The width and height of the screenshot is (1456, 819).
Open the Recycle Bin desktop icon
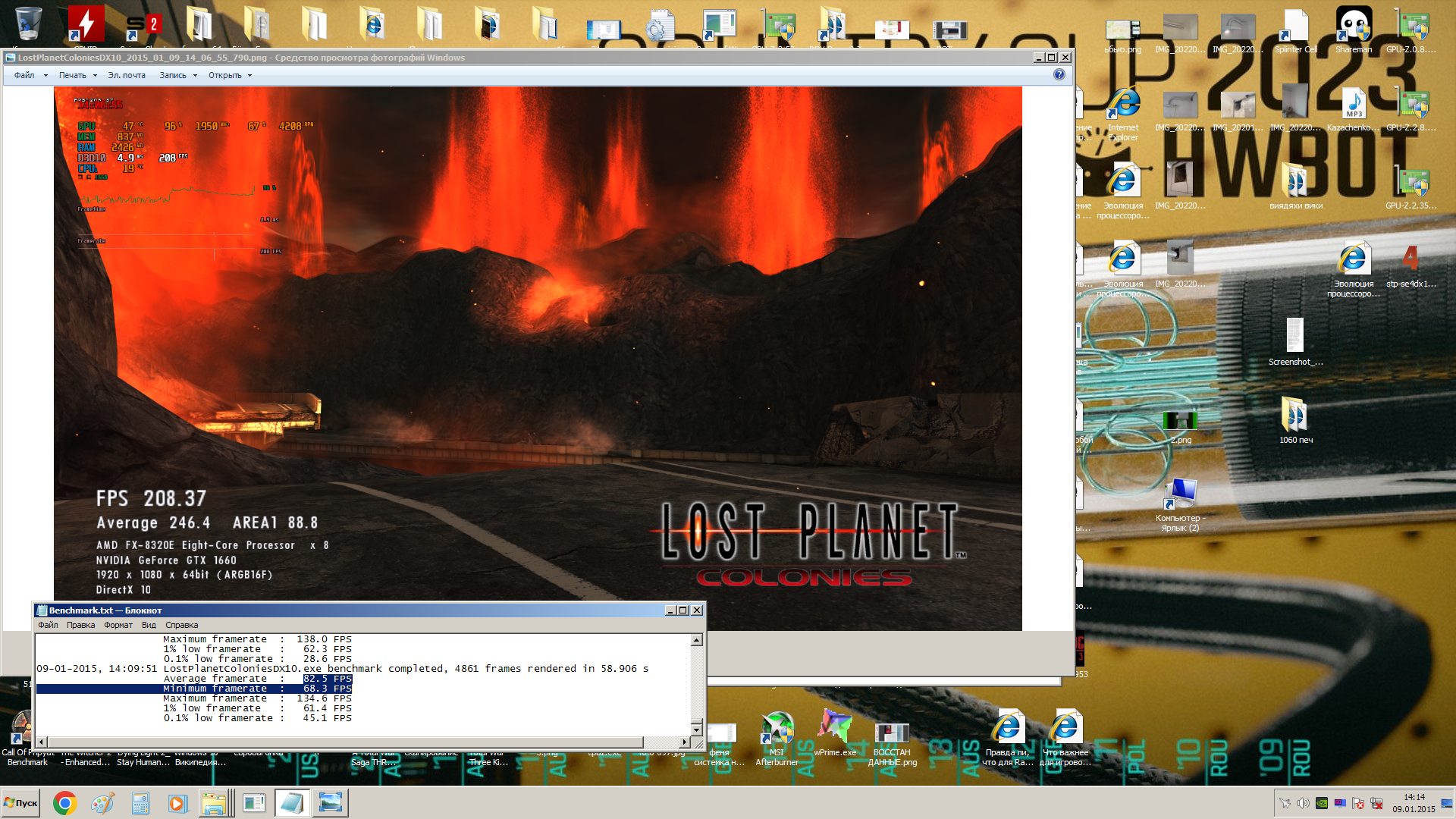(x=28, y=23)
